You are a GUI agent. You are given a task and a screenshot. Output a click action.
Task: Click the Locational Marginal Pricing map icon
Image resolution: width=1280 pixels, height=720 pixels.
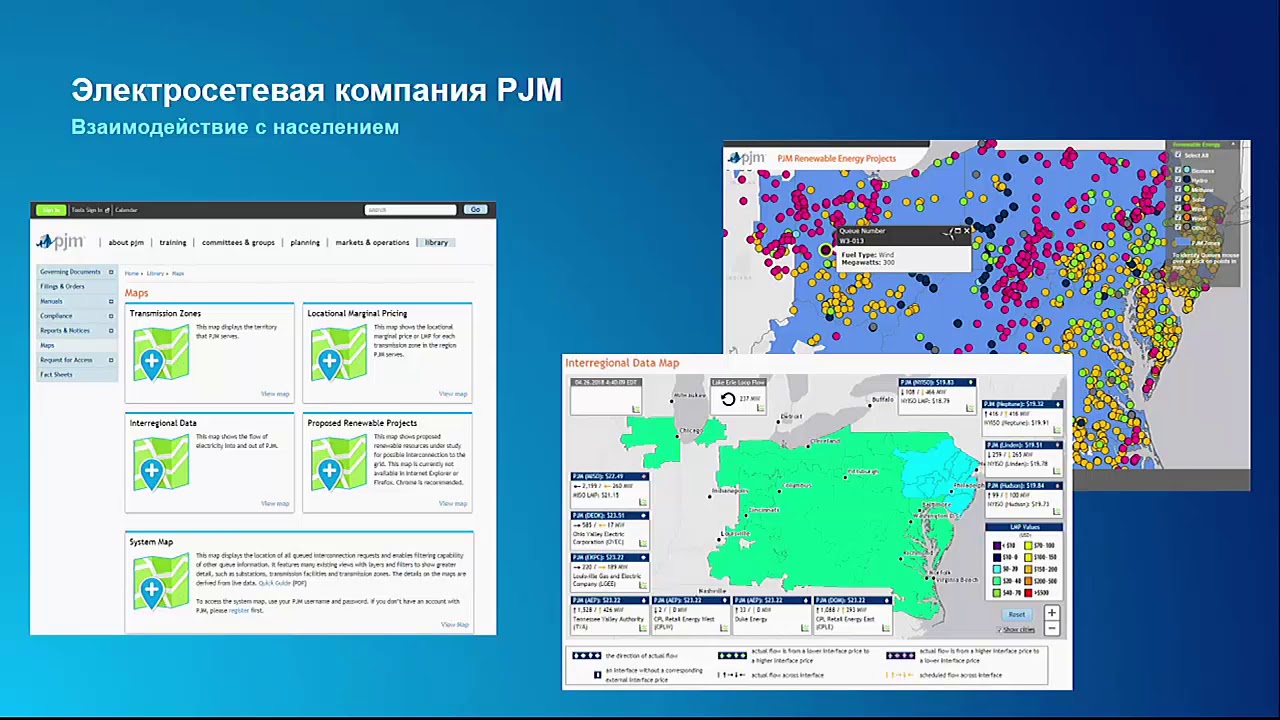point(338,353)
